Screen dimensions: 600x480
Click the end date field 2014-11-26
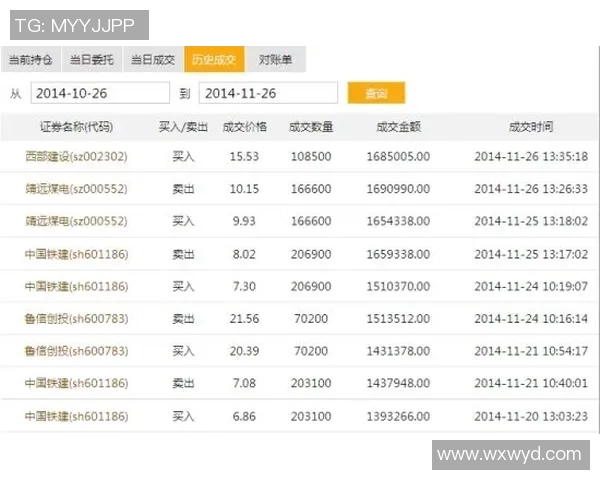tap(268, 93)
